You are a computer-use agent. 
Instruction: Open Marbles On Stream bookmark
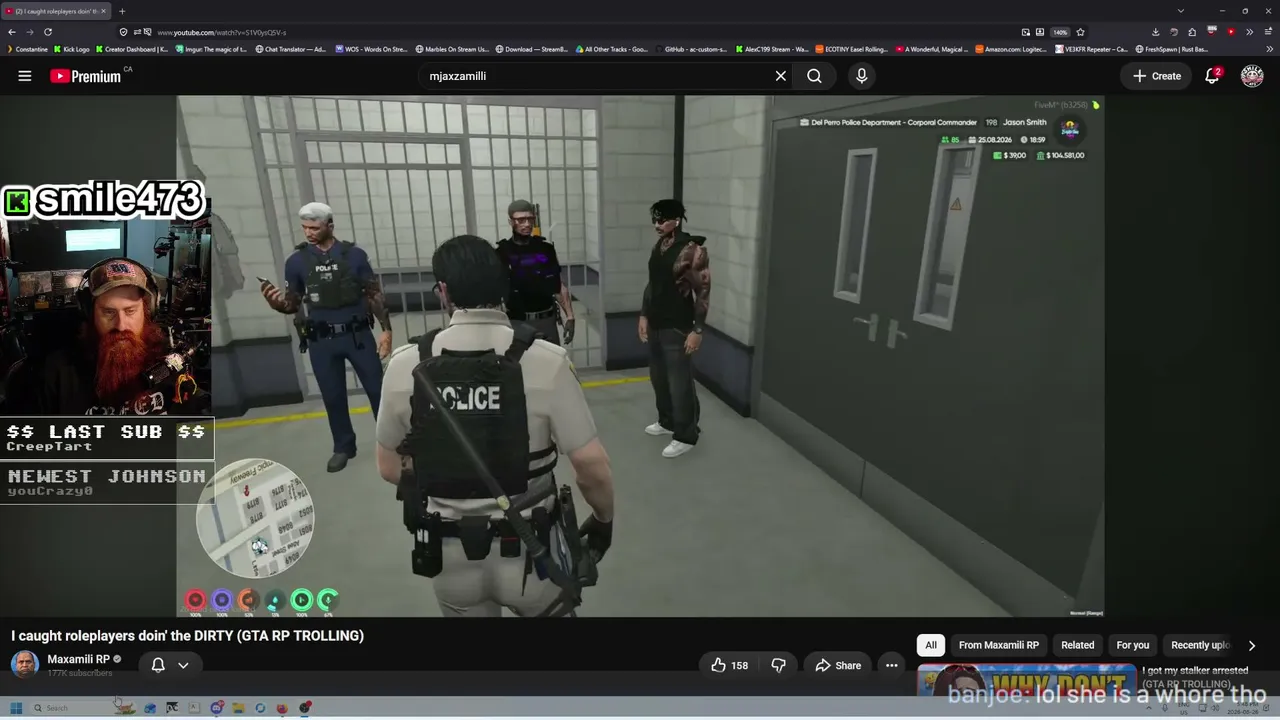point(451,49)
